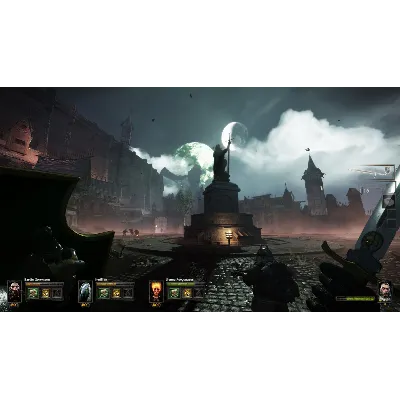
Task: Click the dwarf teammate's green healing item slot
Action: (x=33, y=293)
